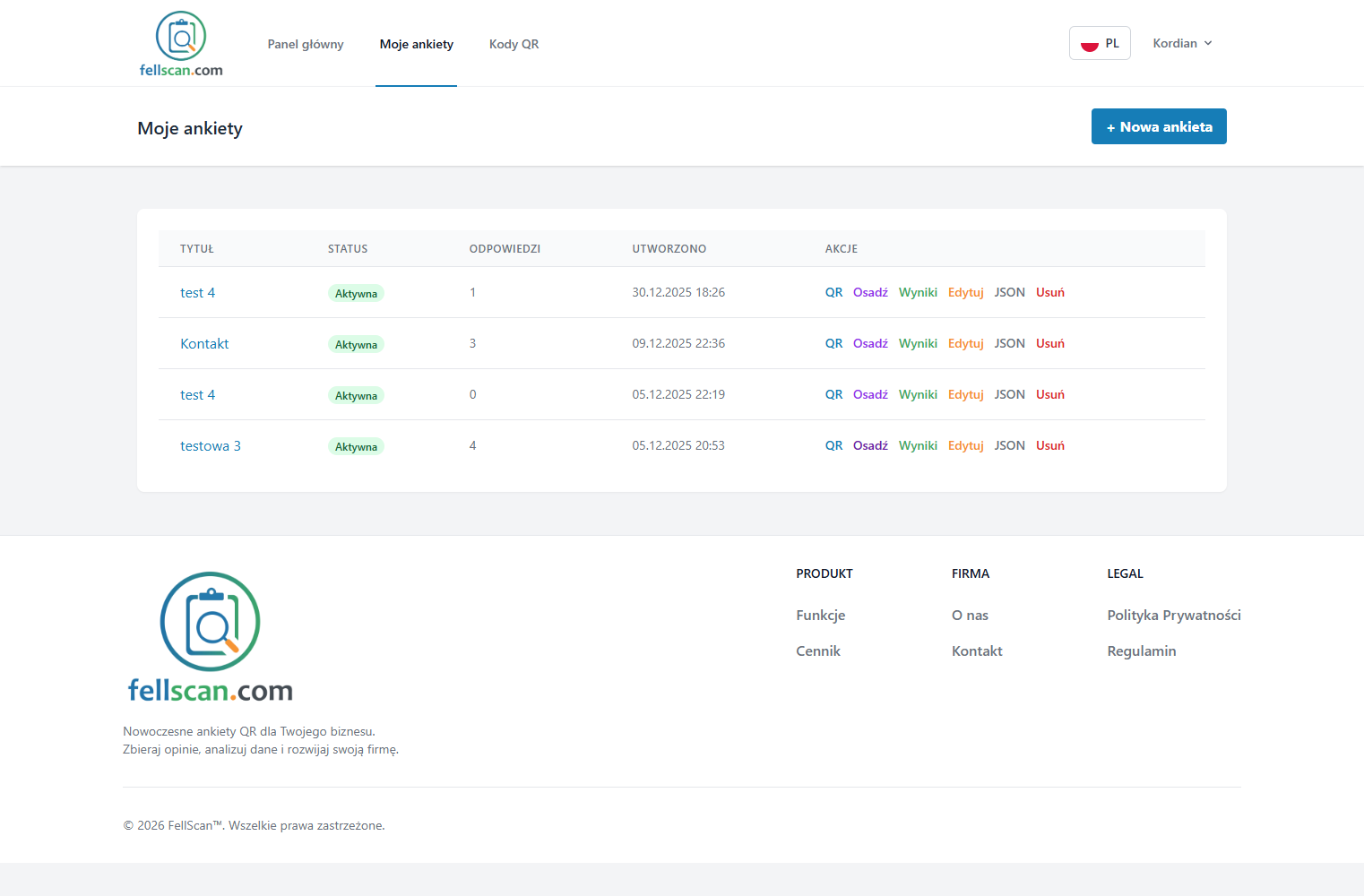View Wyniki for the Kontakt survey
Screen dimensions: 1364x896
coord(918,344)
